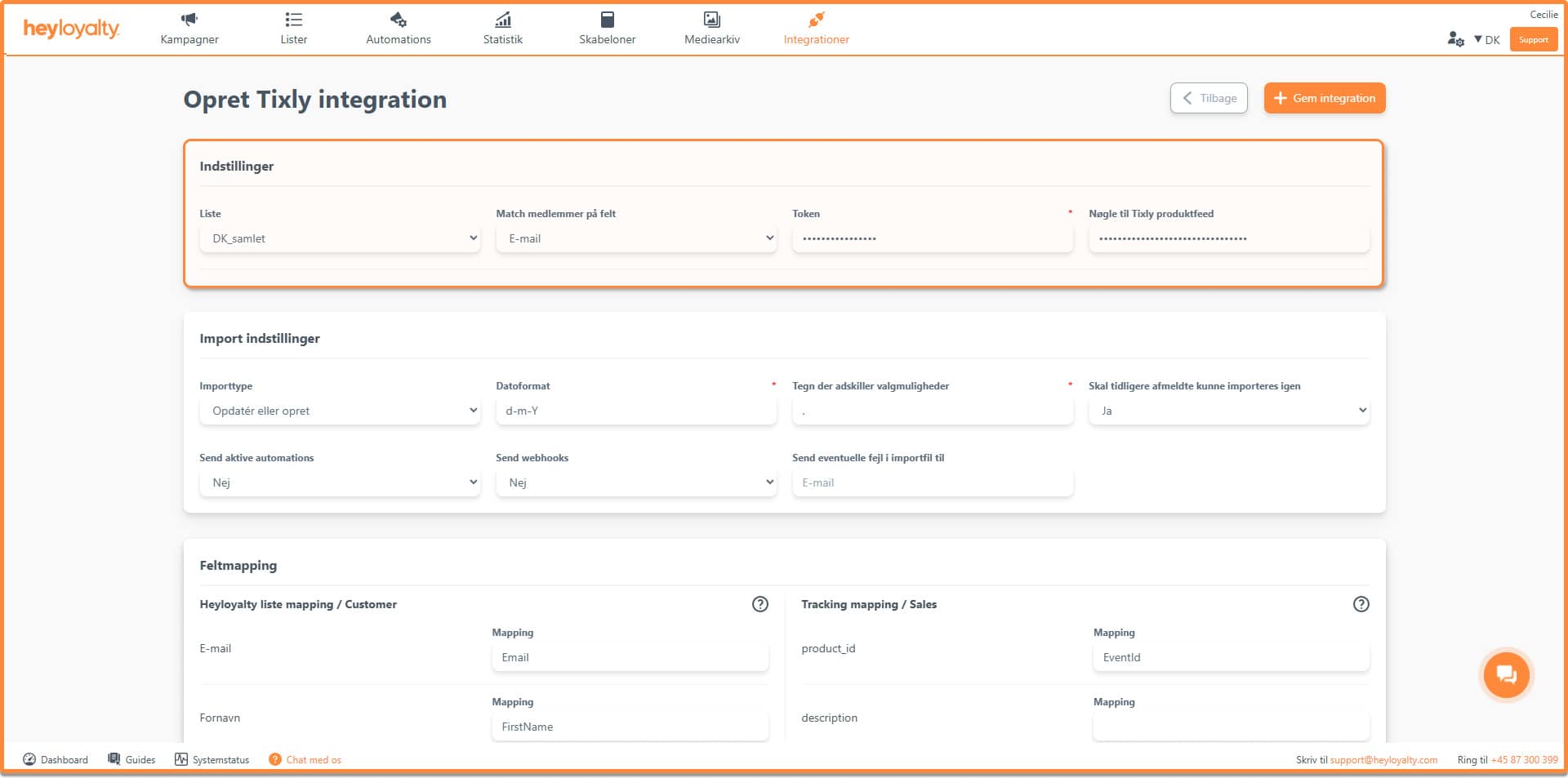Click the orange chat bubble widget
The height and width of the screenshot is (778, 1568).
coord(1505,675)
